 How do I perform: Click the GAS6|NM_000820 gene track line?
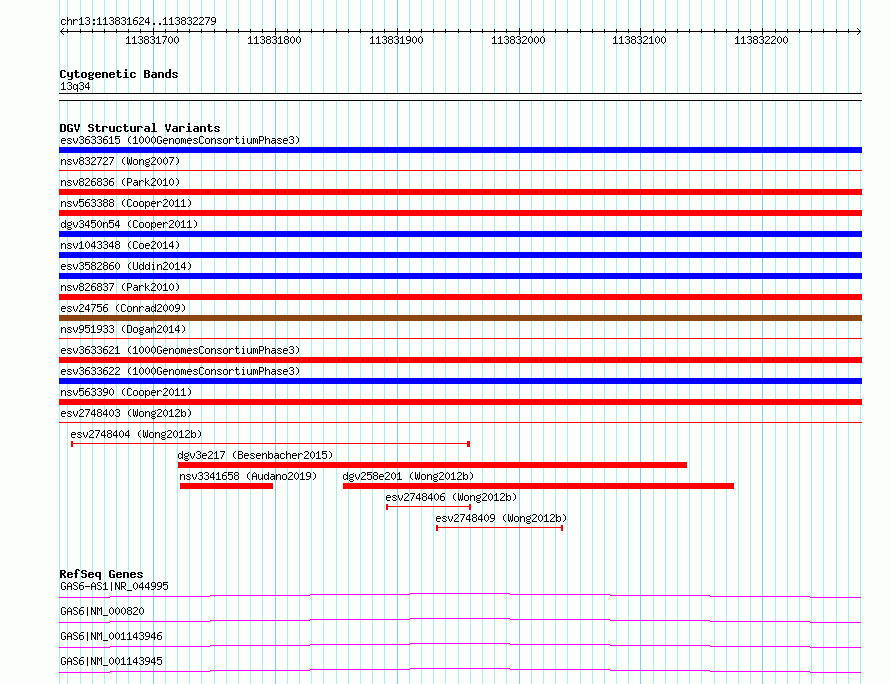tap(460, 620)
